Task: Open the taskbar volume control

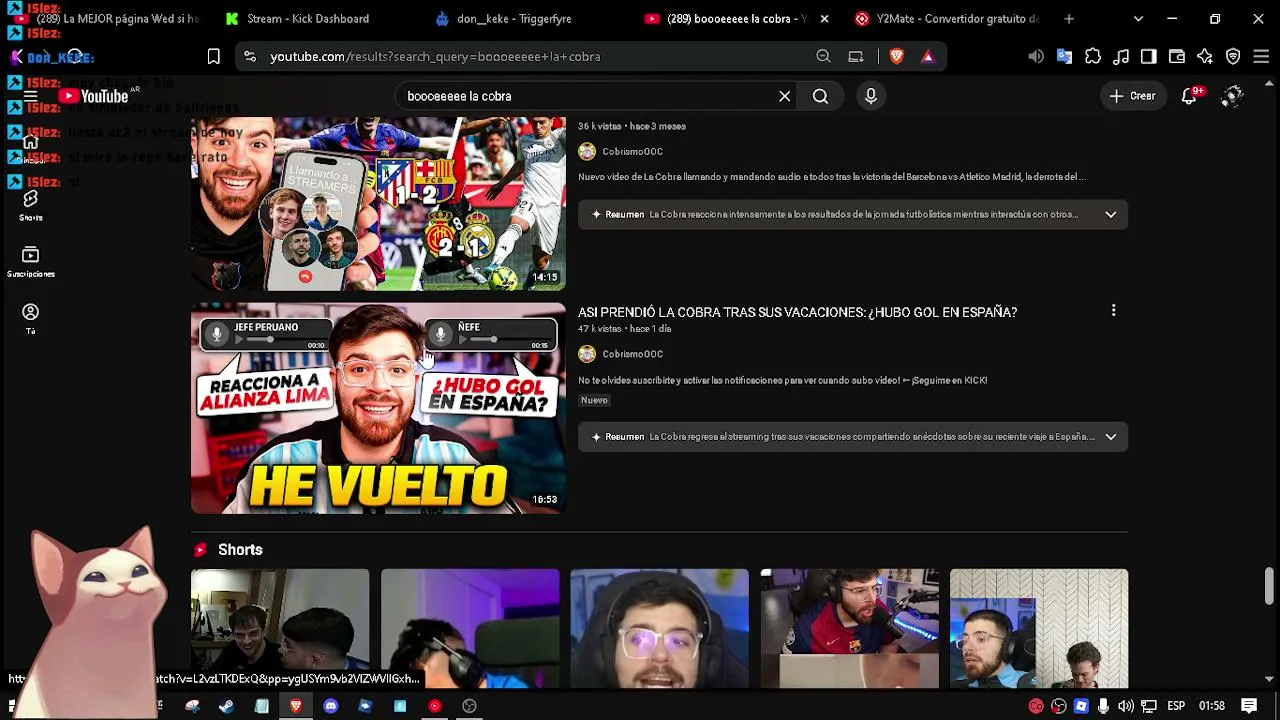Action: [x=1126, y=706]
